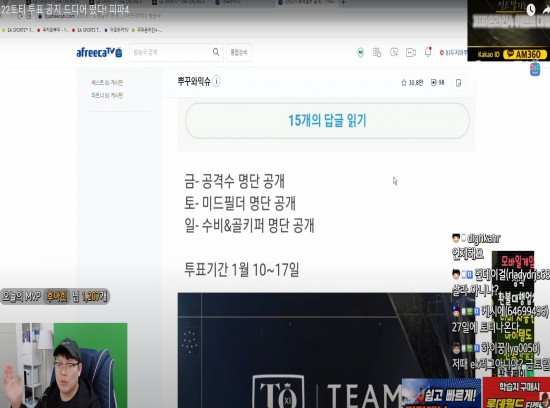
Task: Click the 오늘의 MVP overlay badge
Action: (55, 297)
